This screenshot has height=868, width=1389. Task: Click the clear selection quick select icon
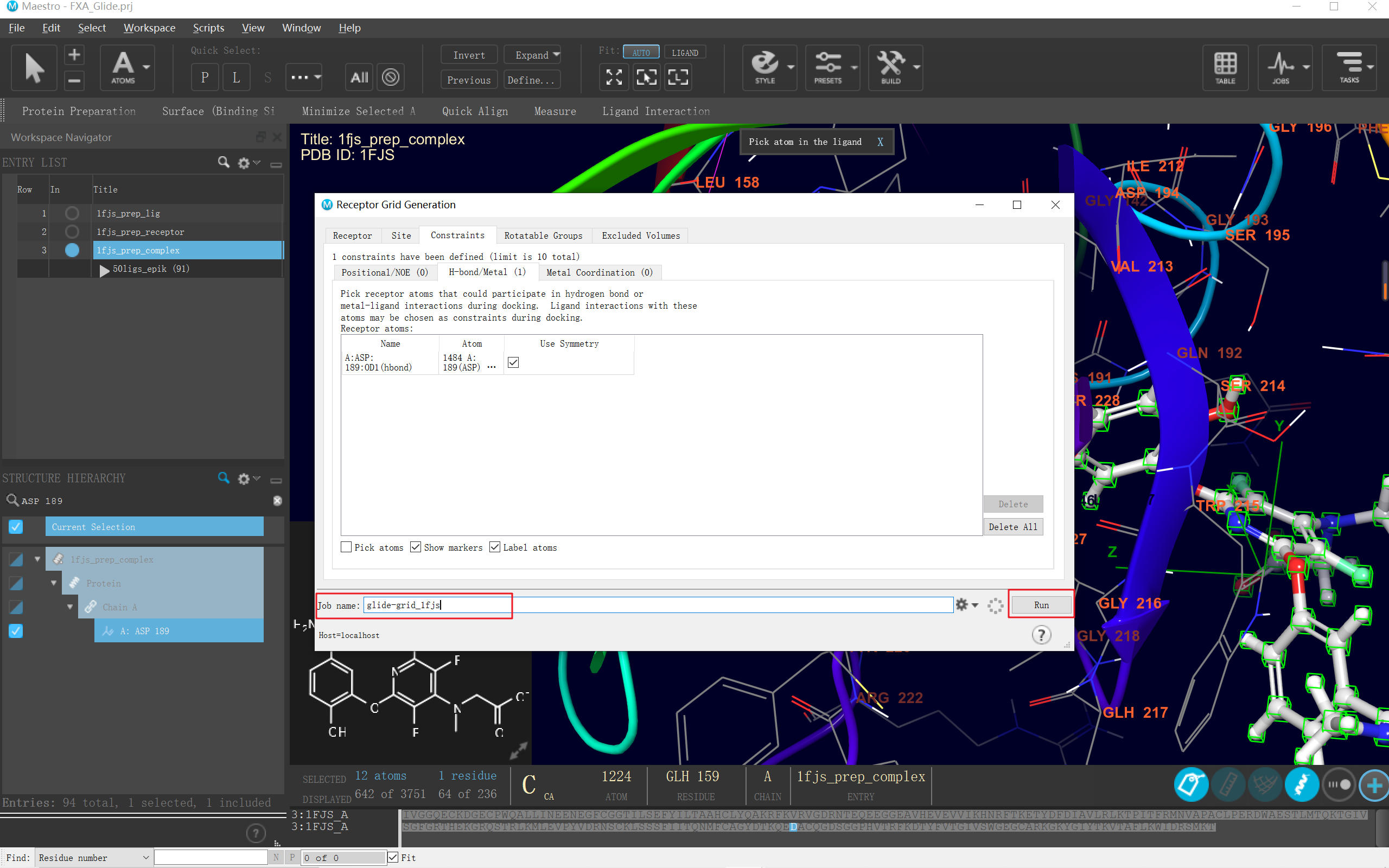(391, 77)
